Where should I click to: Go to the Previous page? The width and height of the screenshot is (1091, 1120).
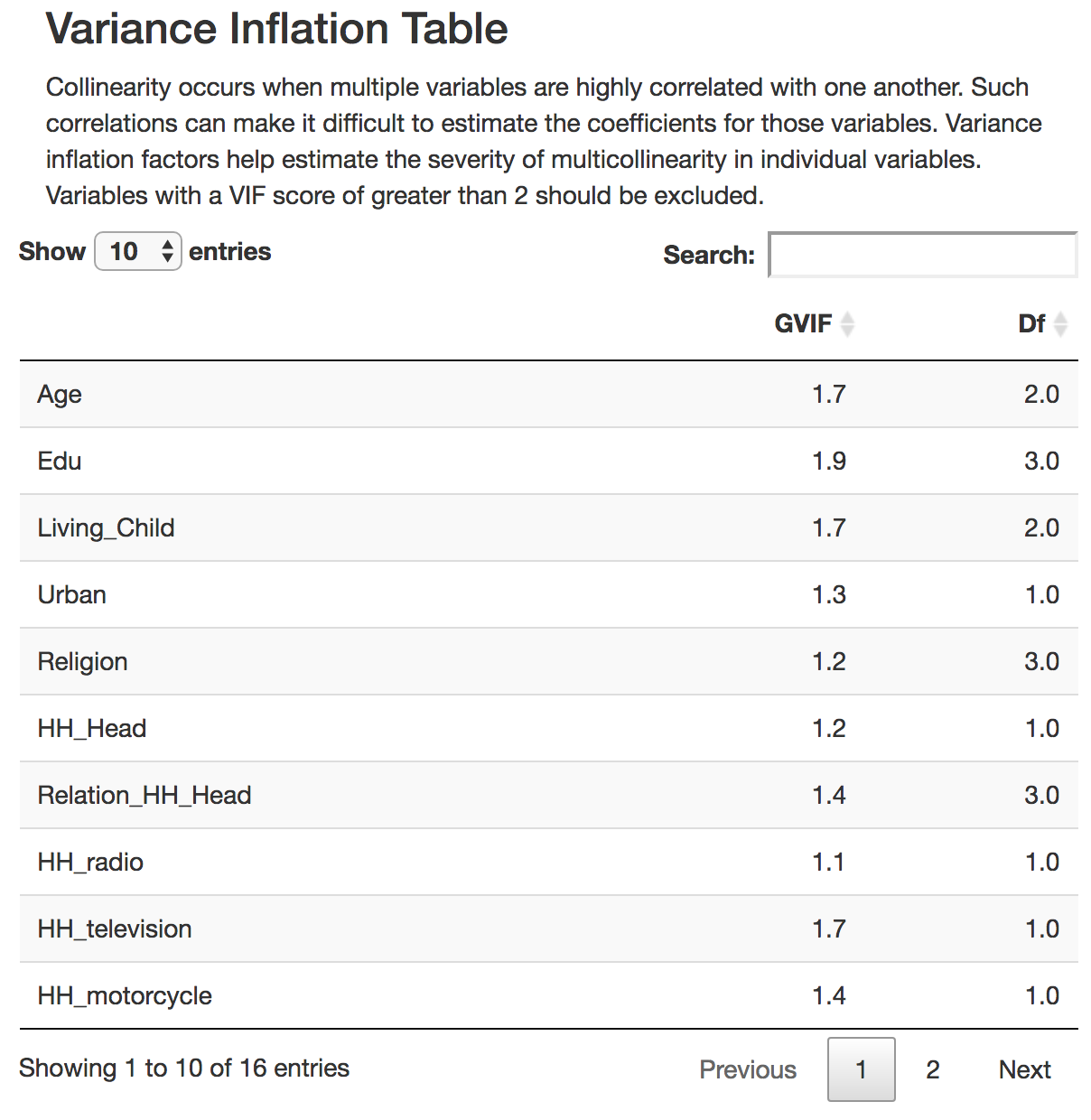tap(747, 1069)
